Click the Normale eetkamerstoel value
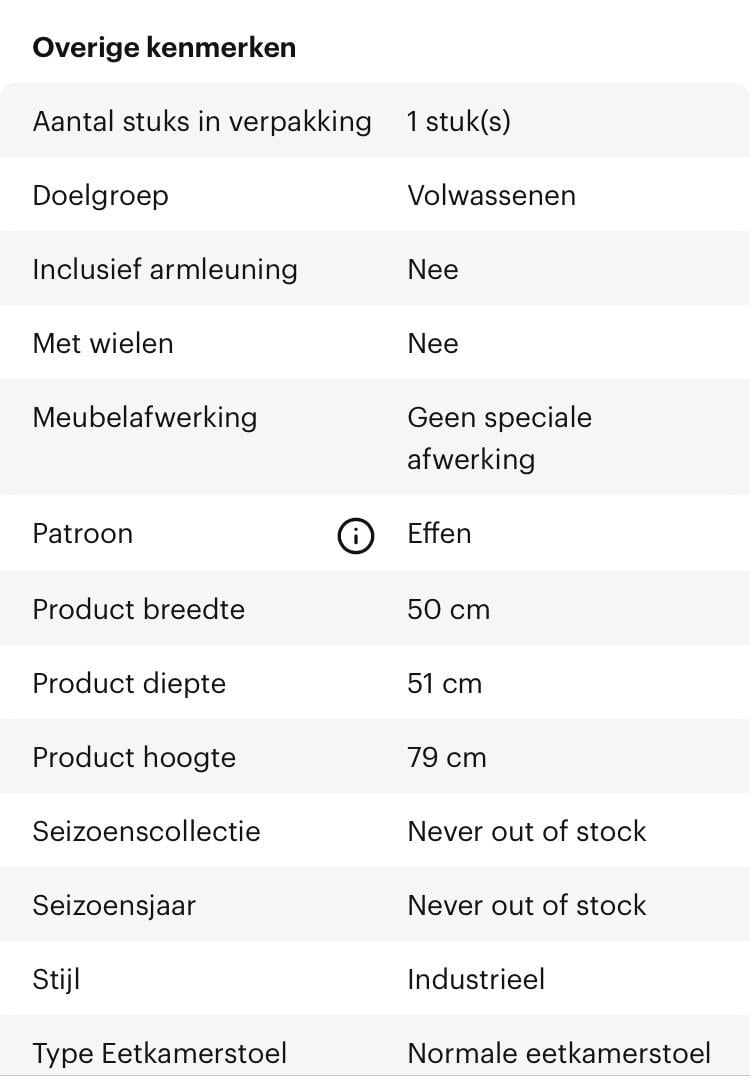Viewport: 750px width, 1079px height. [x=559, y=1053]
